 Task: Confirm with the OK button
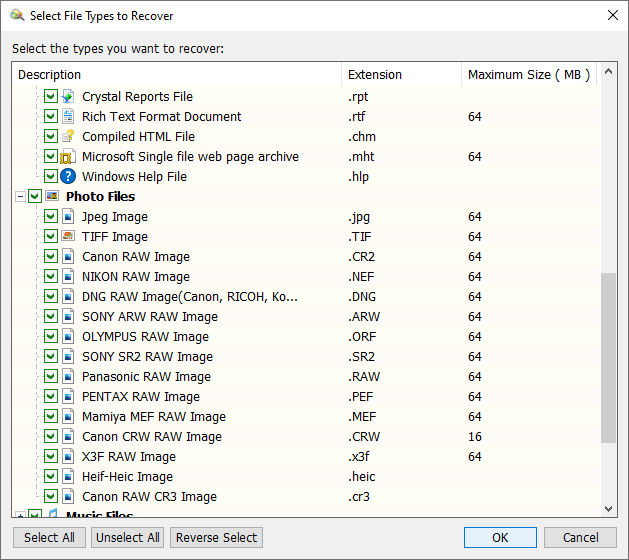500,538
